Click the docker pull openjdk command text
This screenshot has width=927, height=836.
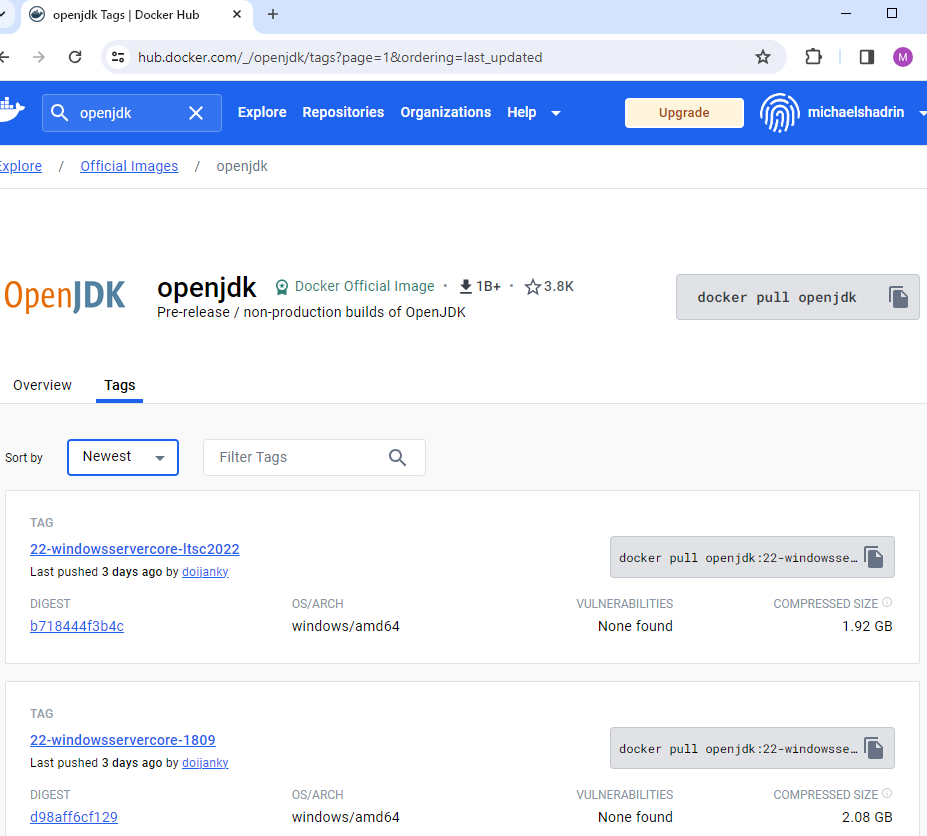coord(777,297)
